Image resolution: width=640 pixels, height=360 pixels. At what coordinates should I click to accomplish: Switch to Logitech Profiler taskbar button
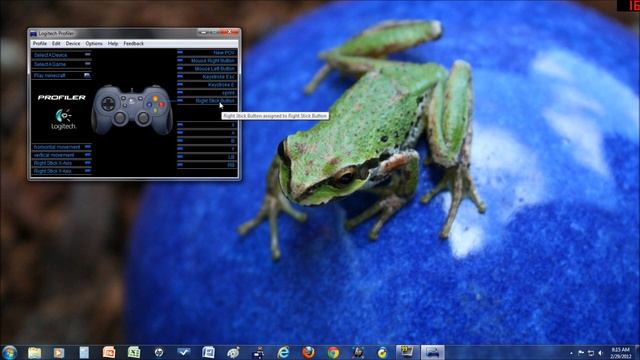[x=433, y=352]
